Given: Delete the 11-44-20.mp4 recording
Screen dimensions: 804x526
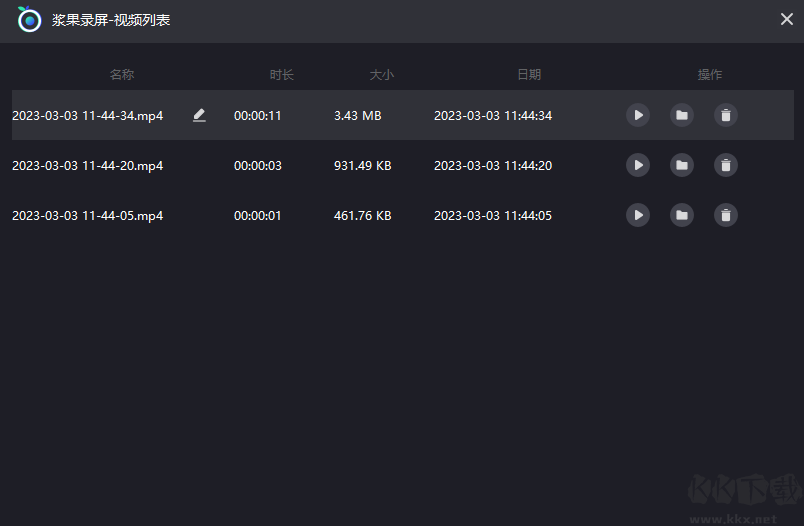Looking at the screenshot, I should (726, 165).
